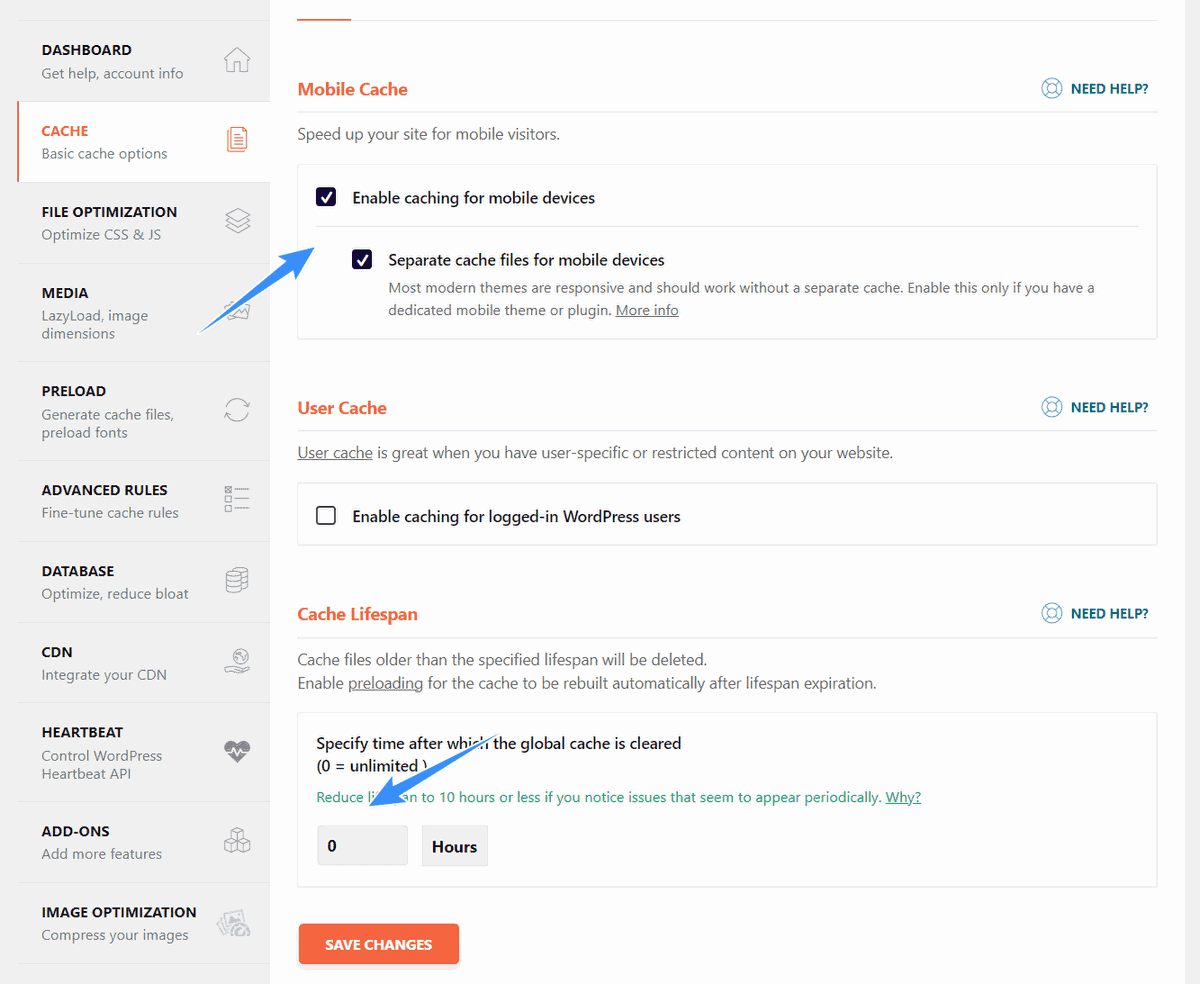Viewport: 1200px width, 984px height.
Task: Open the Dashboard menu section
Action: click(144, 61)
